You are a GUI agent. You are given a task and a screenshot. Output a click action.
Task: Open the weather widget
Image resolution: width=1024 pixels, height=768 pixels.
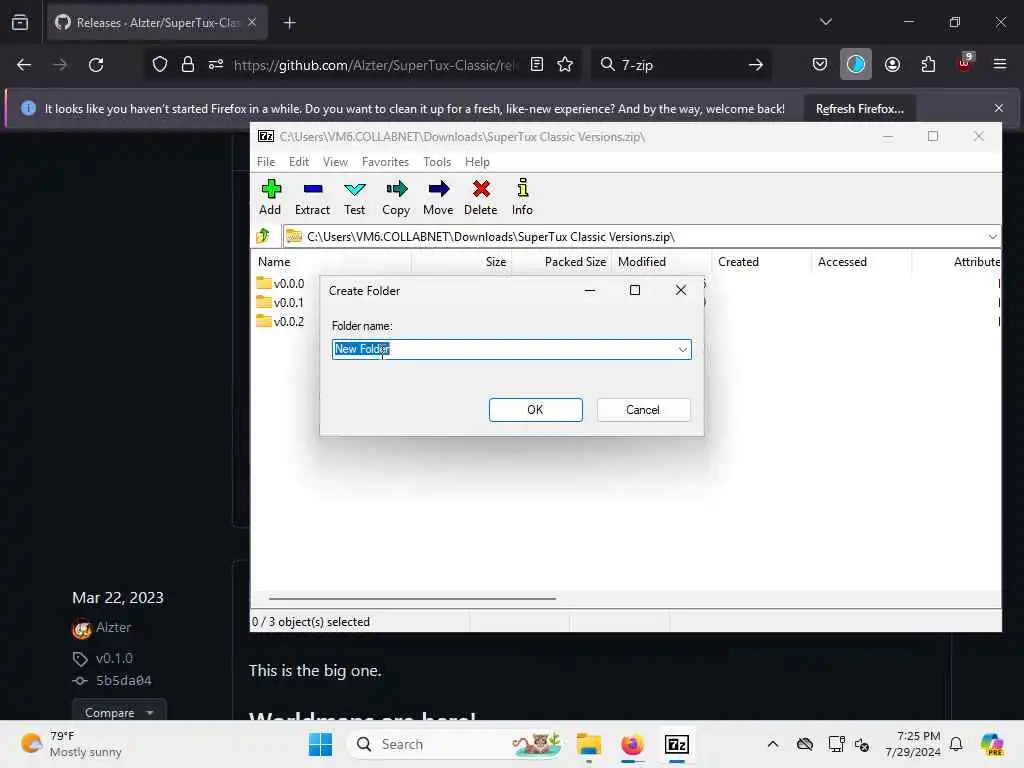tap(71, 744)
